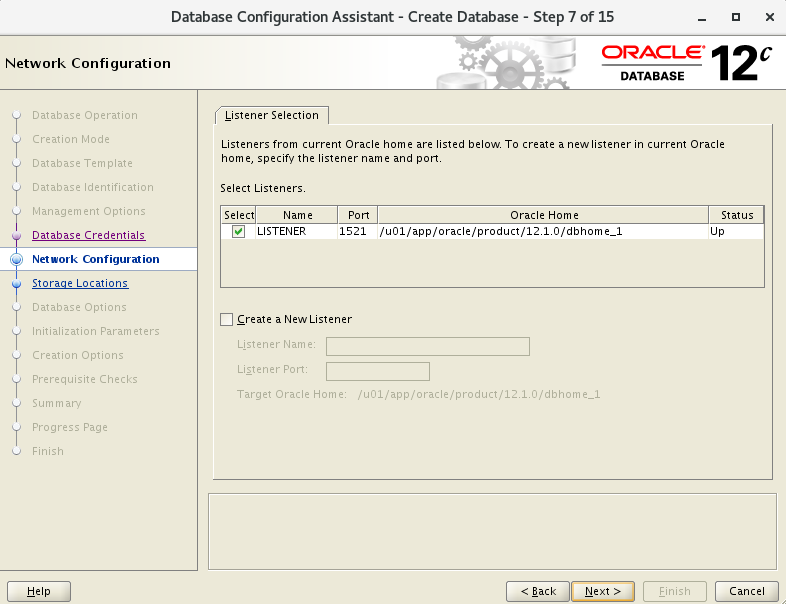This screenshot has width=786, height=604.
Task: Go to Database Credentials step
Action: pos(88,236)
